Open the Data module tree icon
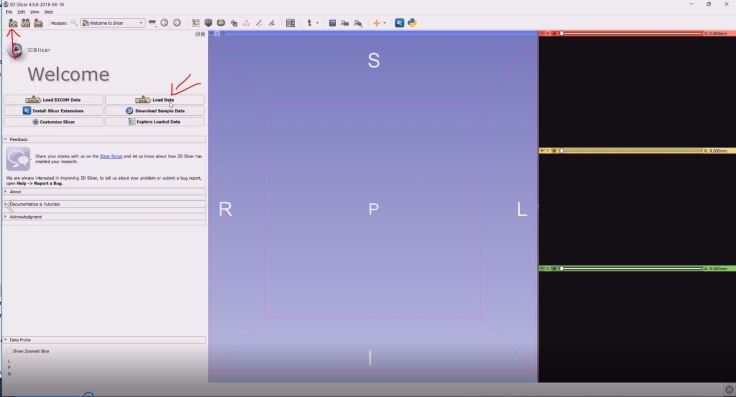This screenshot has width=736, height=397. pyautogui.click(x=196, y=23)
